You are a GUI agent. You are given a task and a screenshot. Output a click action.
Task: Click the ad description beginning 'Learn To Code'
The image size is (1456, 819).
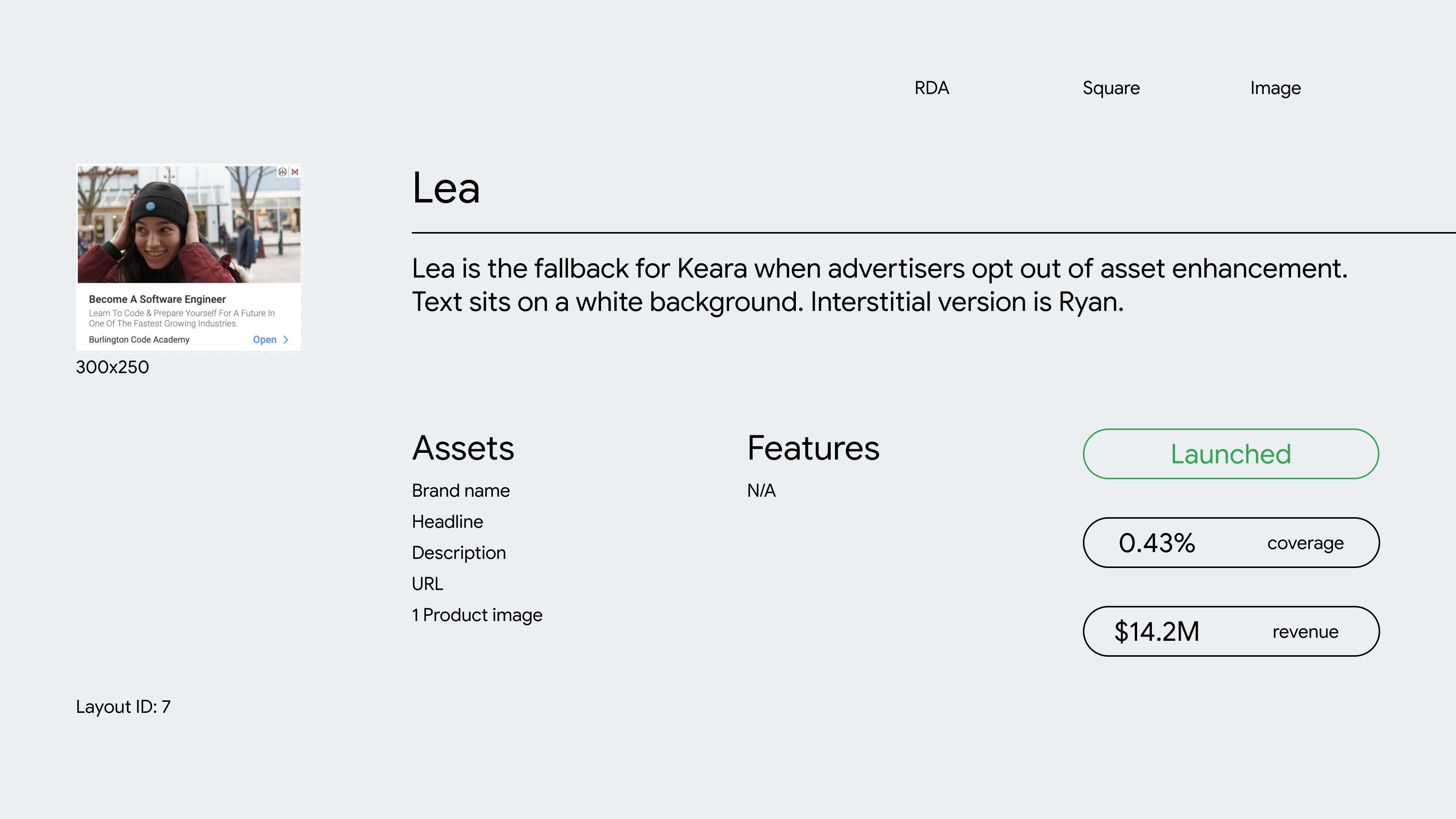pyautogui.click(x=182, y=318)
